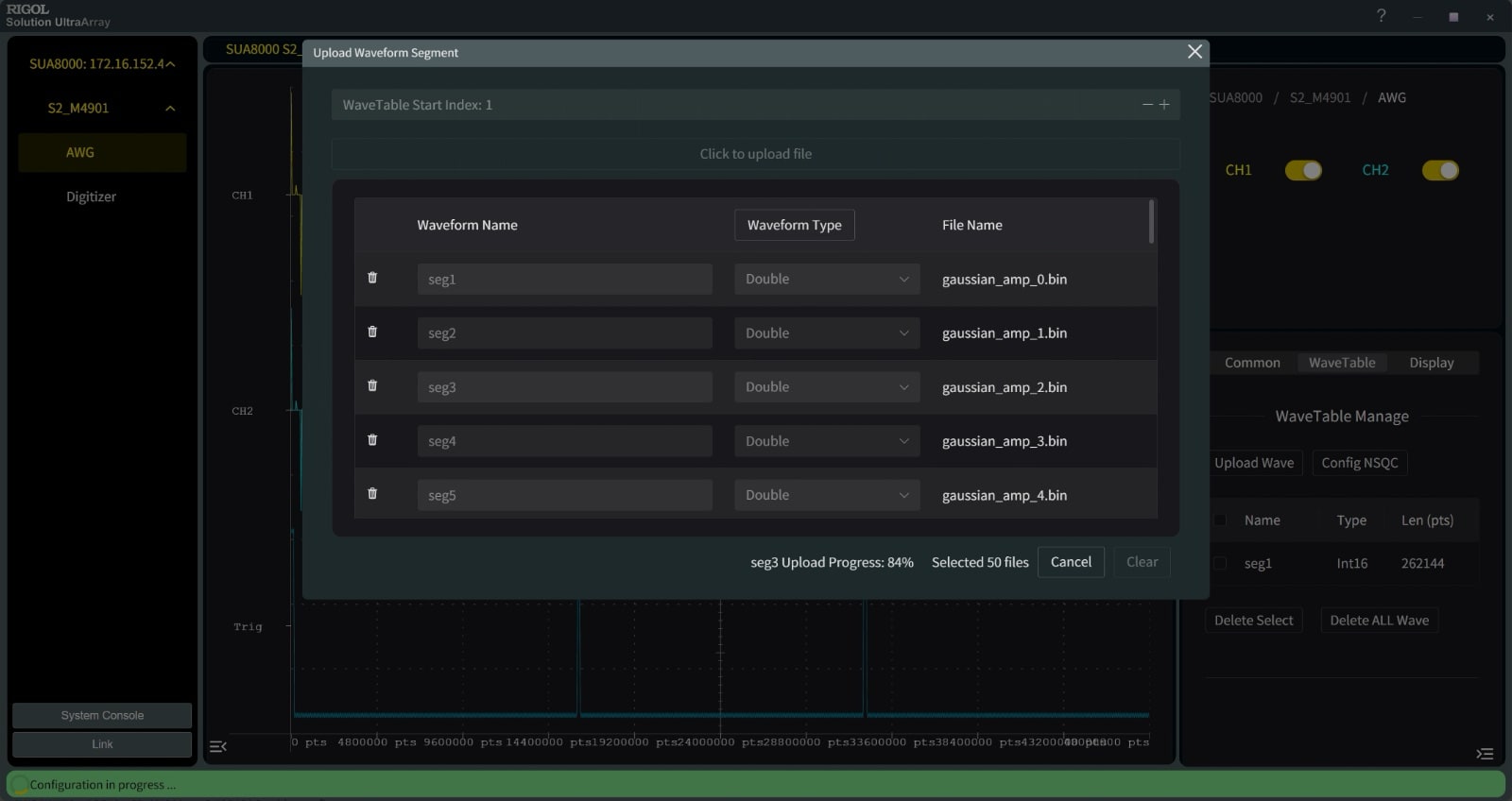Close the Upload Waveform Segment dialog

click(1194, 52)
